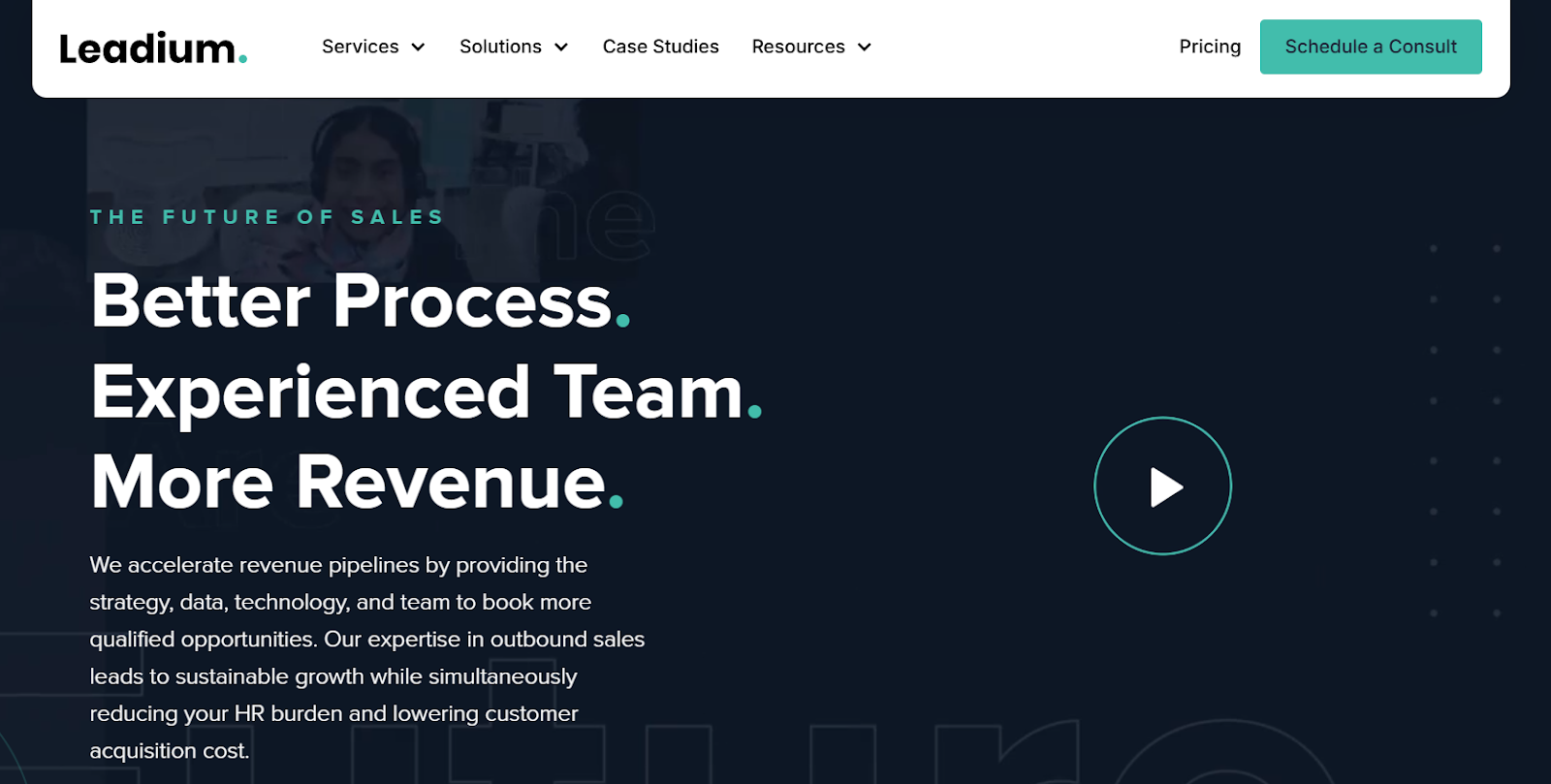Open the Solutions menu

coord(500,47)
